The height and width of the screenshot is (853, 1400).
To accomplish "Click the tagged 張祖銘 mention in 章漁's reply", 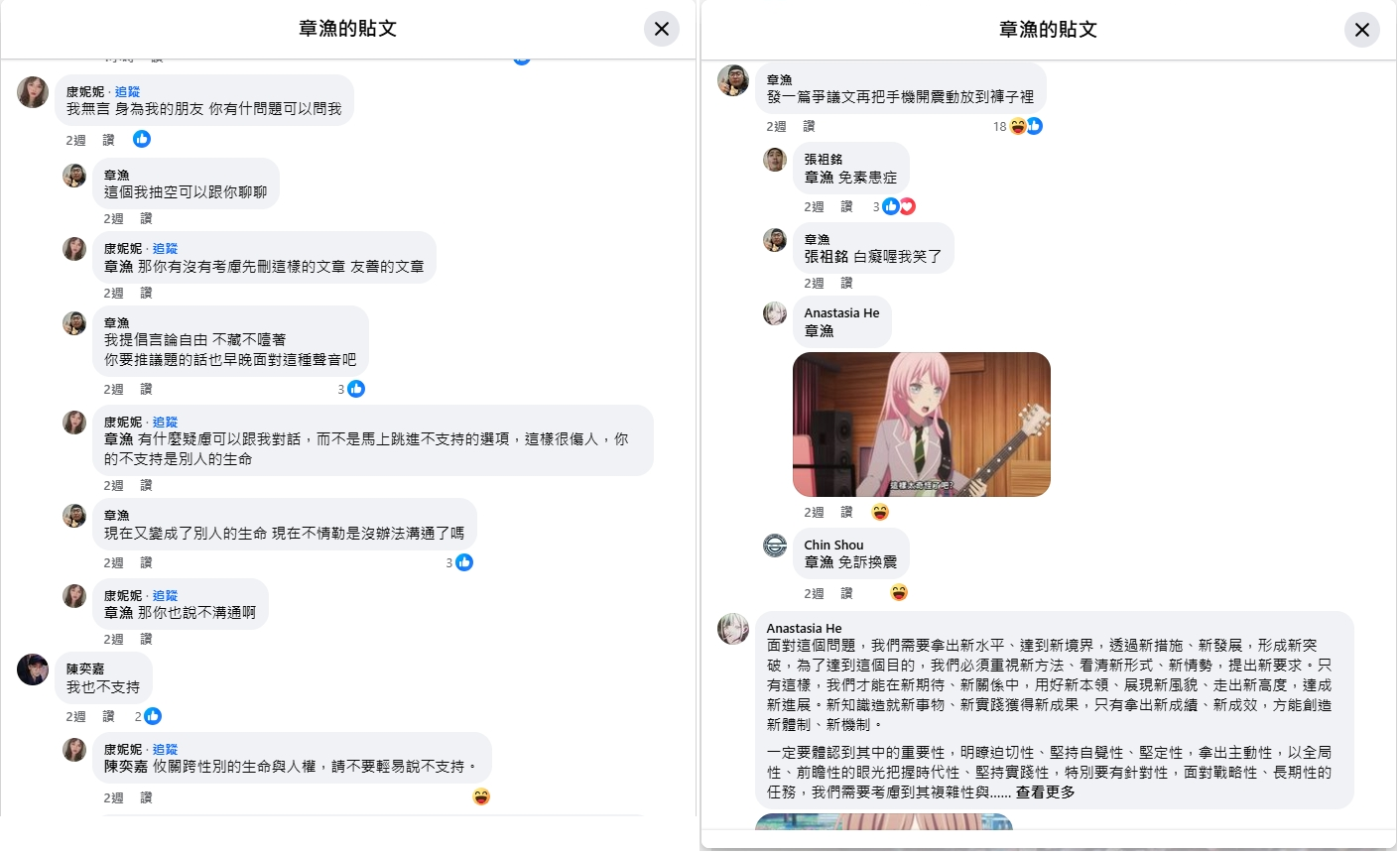I will click(x=827, y=256).
